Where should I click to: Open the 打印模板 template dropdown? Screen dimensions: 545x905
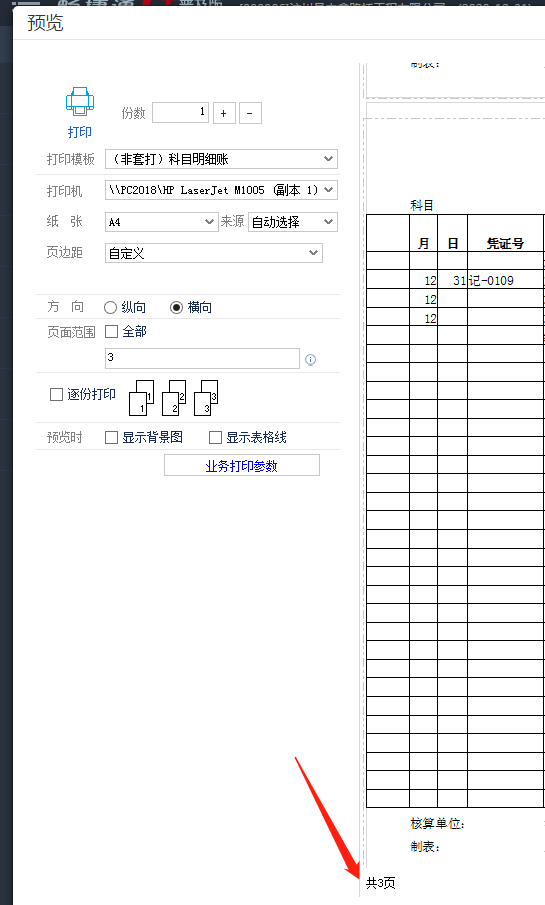tap(221, 159)
